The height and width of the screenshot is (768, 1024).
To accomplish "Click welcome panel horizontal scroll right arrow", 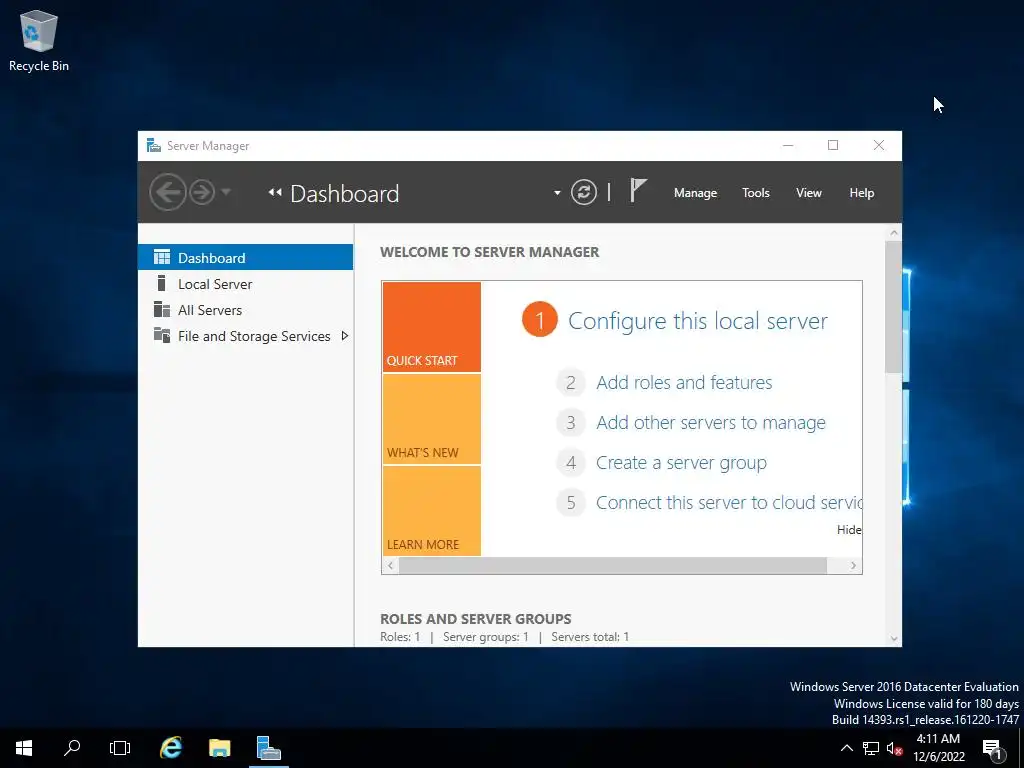I will point(853,566).
